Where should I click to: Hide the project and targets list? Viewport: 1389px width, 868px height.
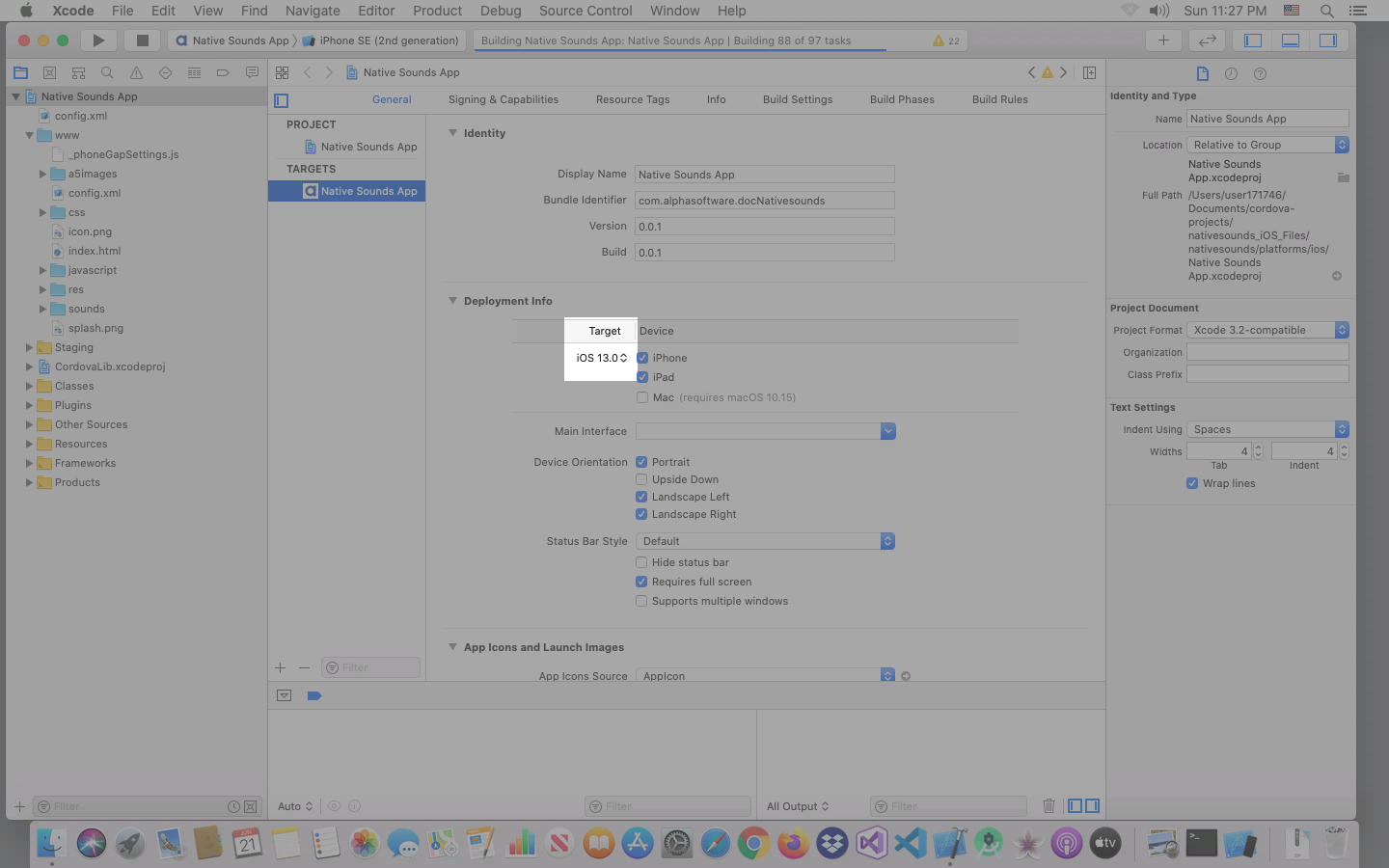pos(282,100)
